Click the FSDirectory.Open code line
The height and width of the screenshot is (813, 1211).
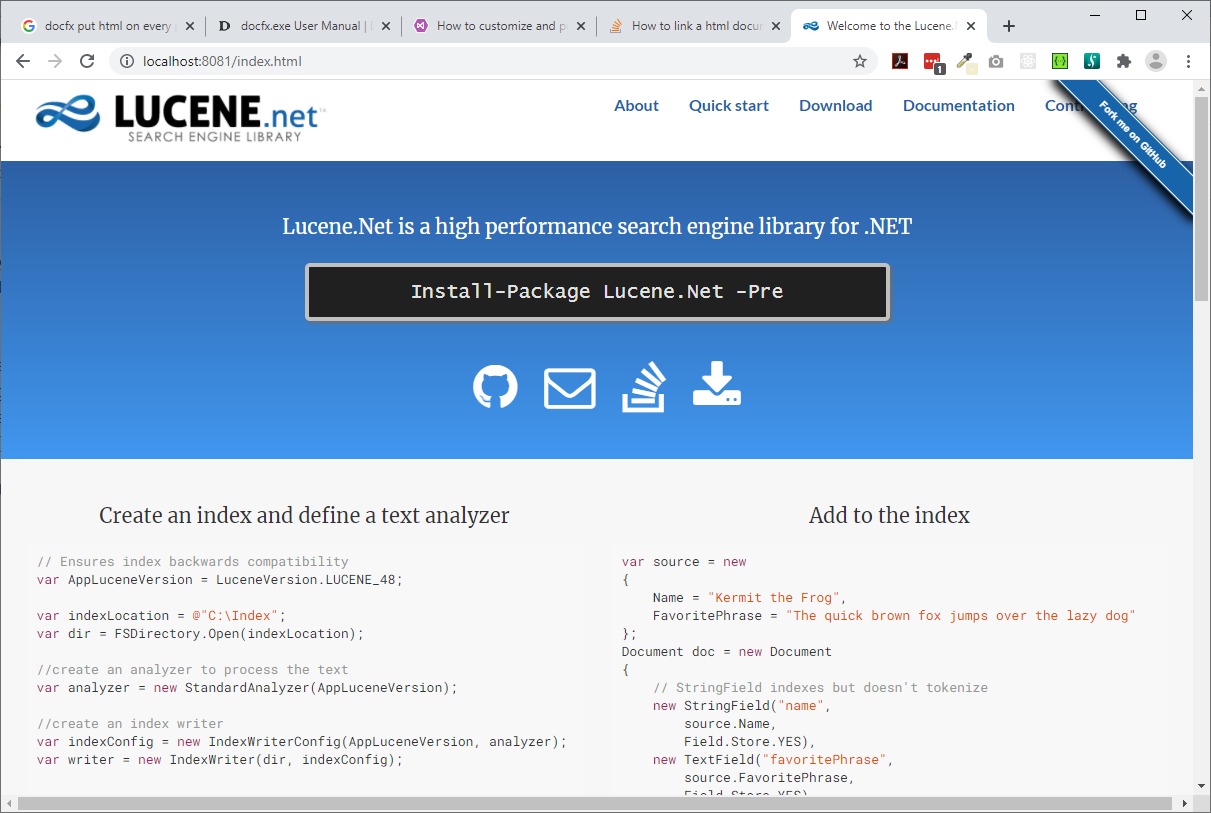pyautogui.click(x=201, y=634)
